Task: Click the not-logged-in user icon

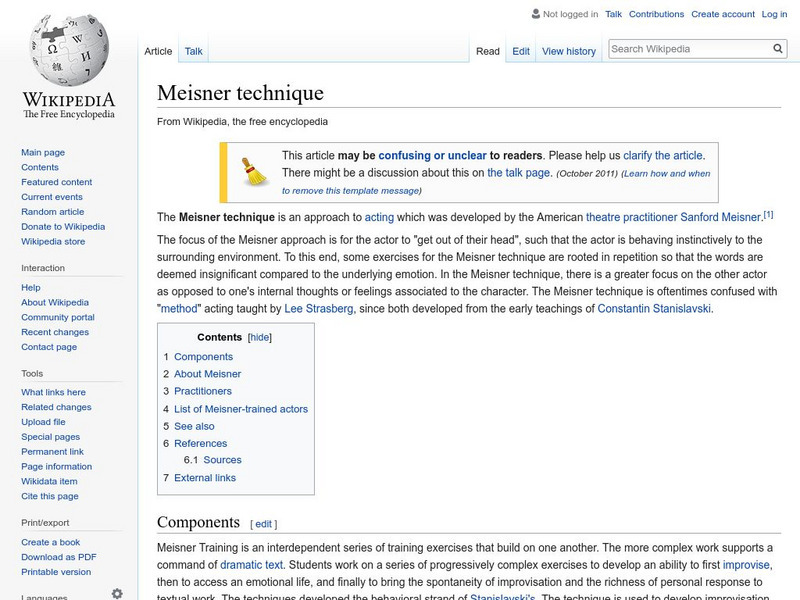Action: click(x=535, y=14)
